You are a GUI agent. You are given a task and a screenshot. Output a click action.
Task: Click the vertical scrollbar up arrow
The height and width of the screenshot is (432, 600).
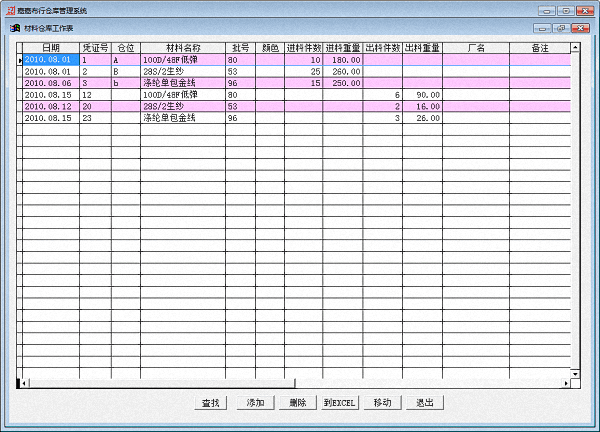pyautogui.click(x=576, y=47)
